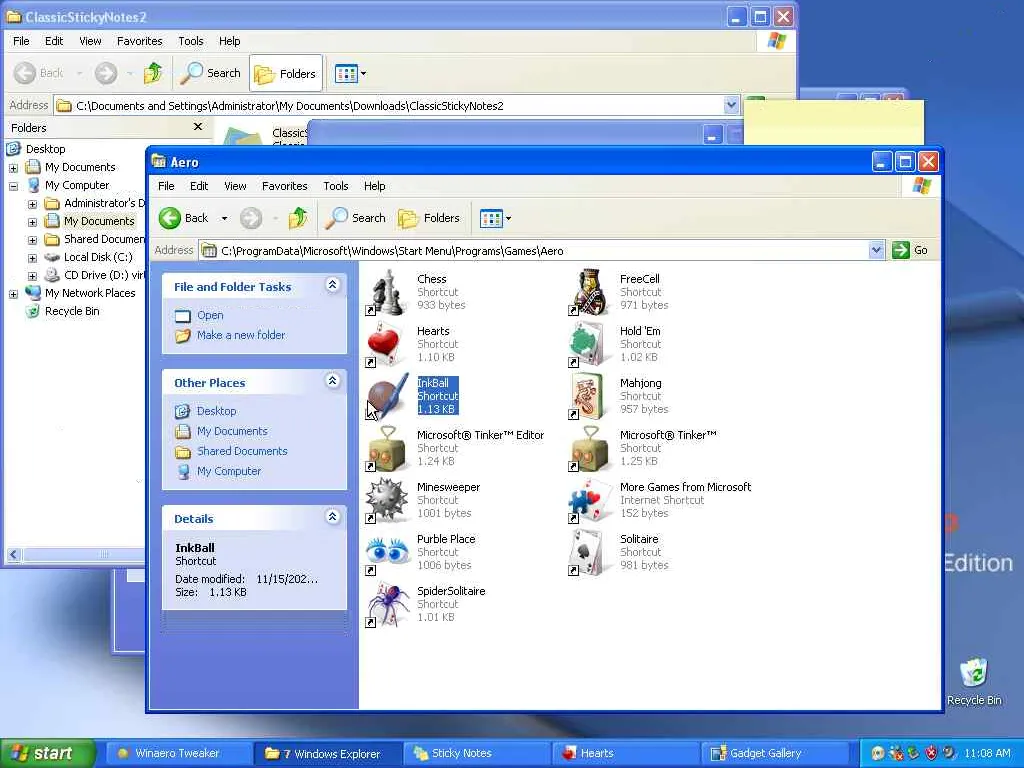Switch to Sticky Notes taskbar button

[475, 753]
